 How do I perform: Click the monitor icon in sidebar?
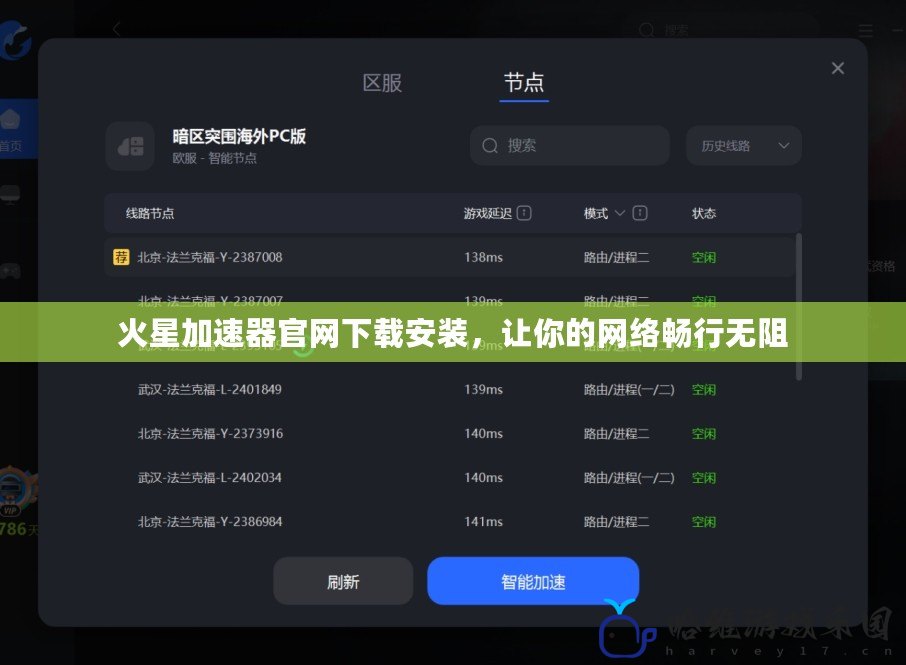coord(10,194)
